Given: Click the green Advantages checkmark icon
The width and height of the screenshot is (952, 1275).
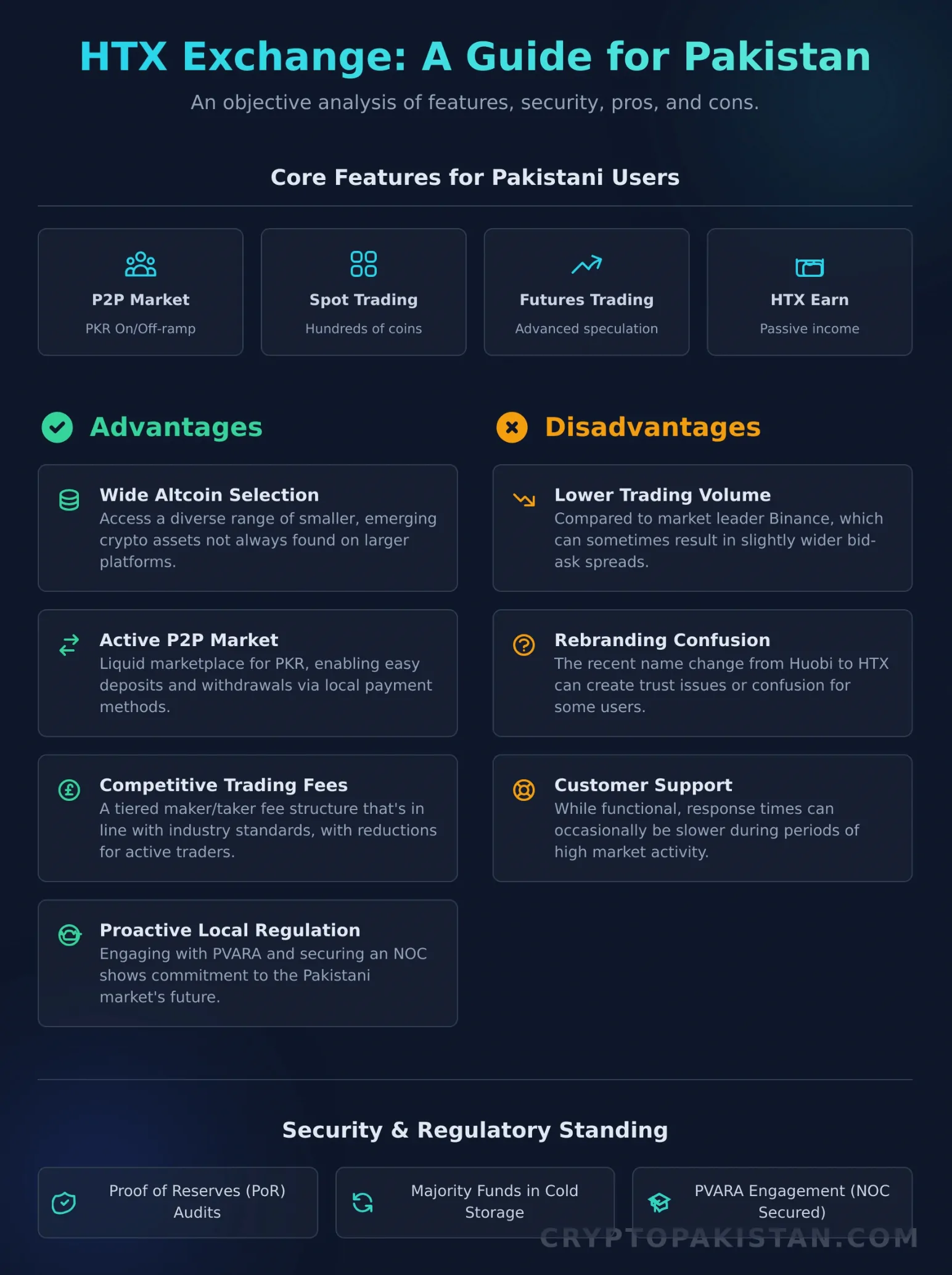Looking at the screenshot, I should (x=57, y=427).
